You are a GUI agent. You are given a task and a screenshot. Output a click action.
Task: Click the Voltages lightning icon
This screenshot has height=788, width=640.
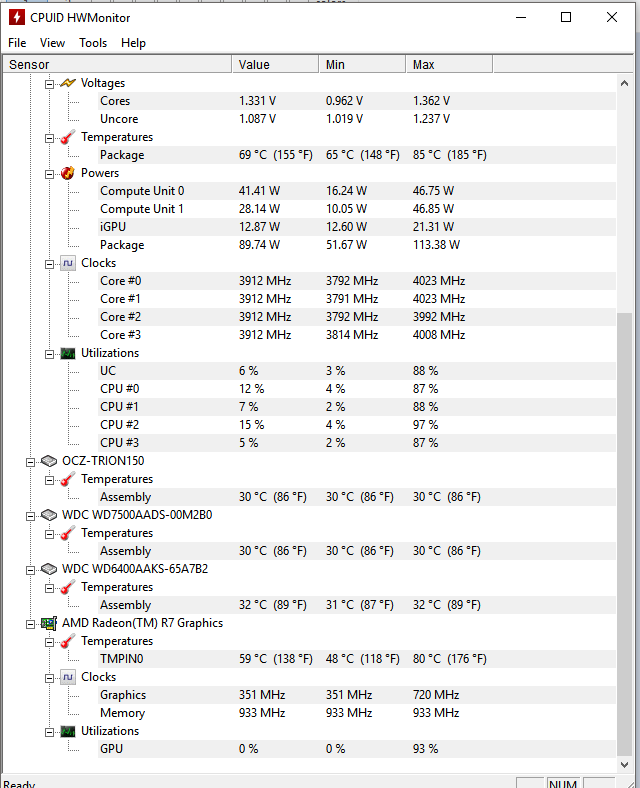(x=68, y=83)
